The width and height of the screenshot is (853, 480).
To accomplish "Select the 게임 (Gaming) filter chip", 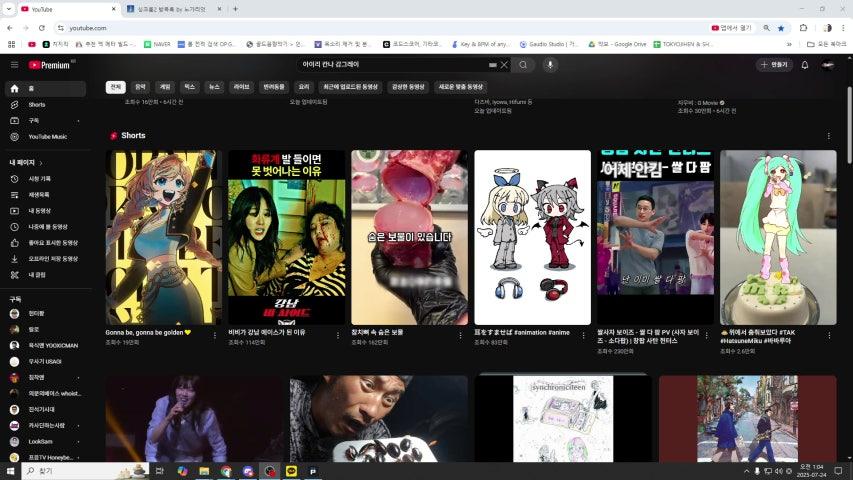I will point(165,87).
